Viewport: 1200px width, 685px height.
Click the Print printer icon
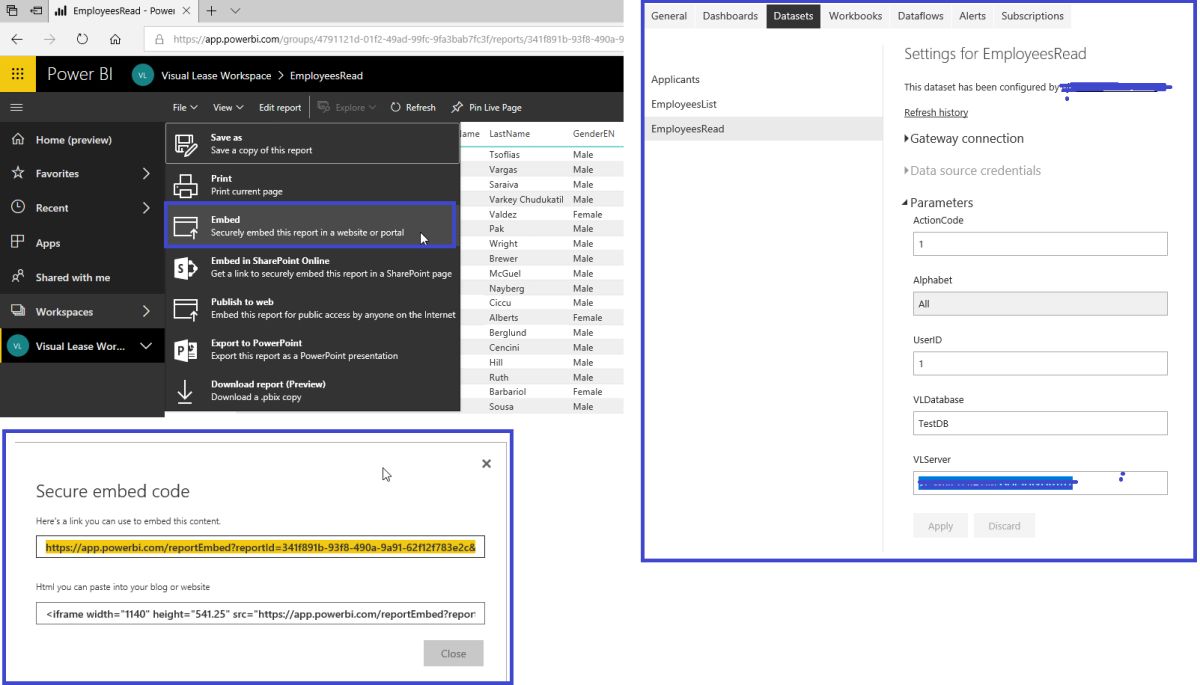tap(186, 185)
